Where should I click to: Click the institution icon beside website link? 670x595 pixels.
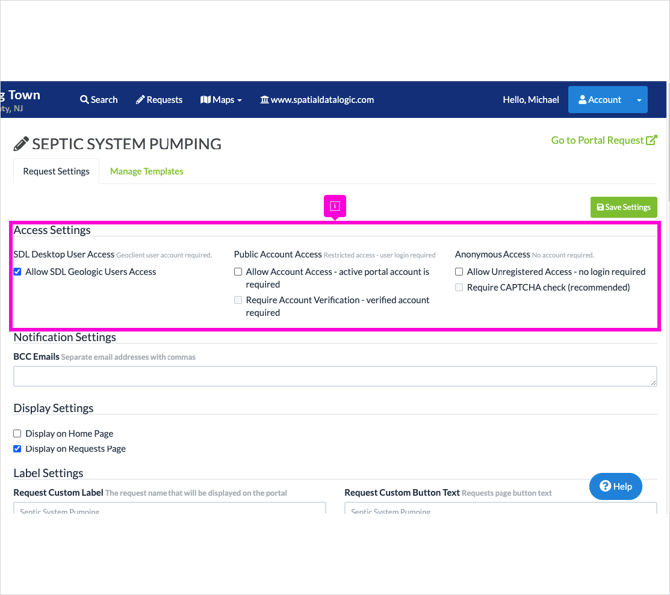[x=265, y=100]
